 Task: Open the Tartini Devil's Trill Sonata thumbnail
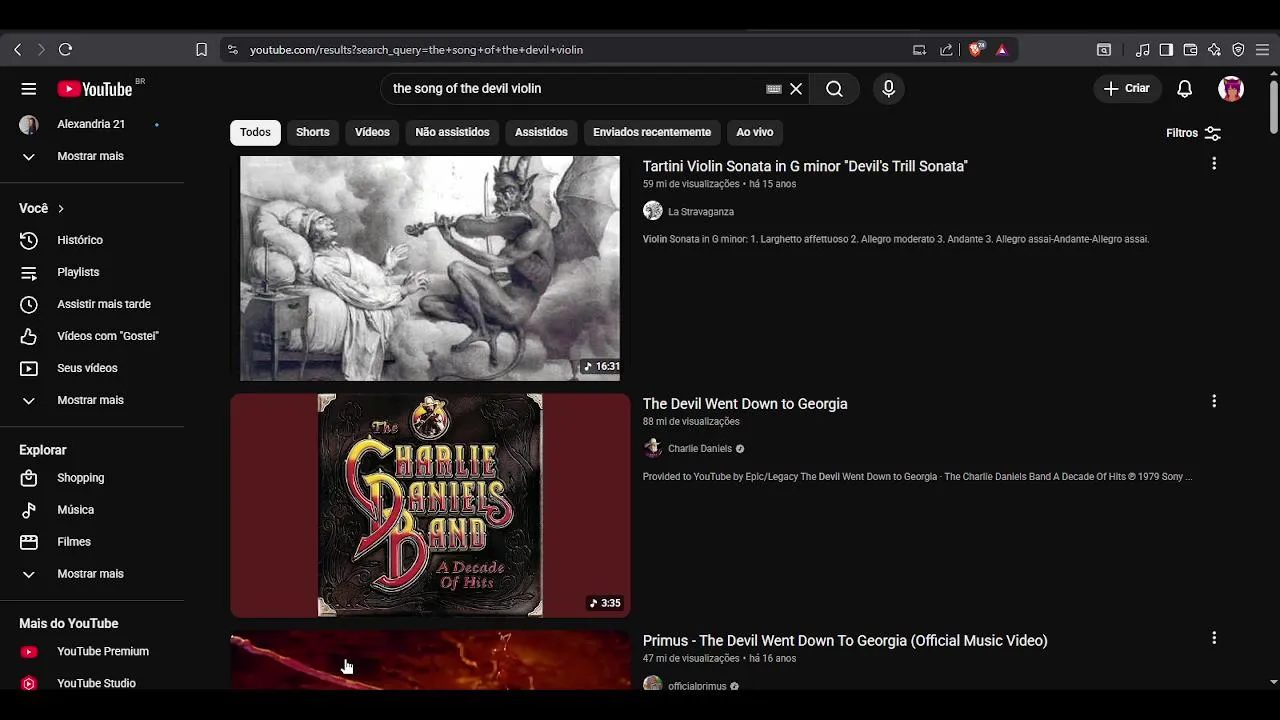tap(430, 268)
